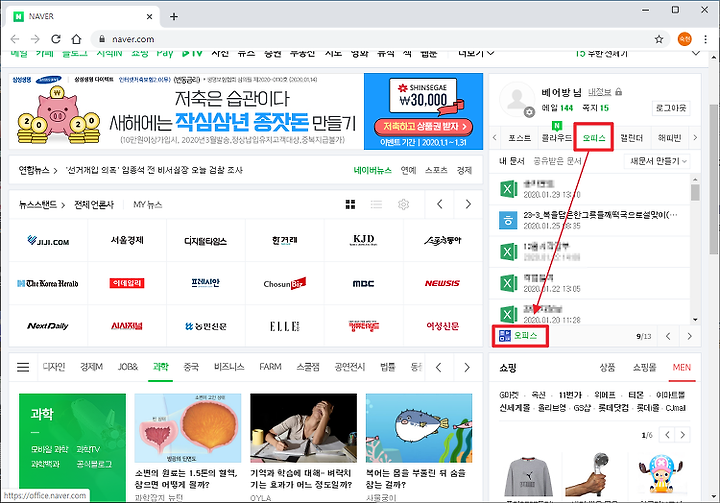The width and height of the screenshot is (720, 503).
Task: Click Shinsegae 저축하고 상품권 받자 banner button
Action: point(423,126)
